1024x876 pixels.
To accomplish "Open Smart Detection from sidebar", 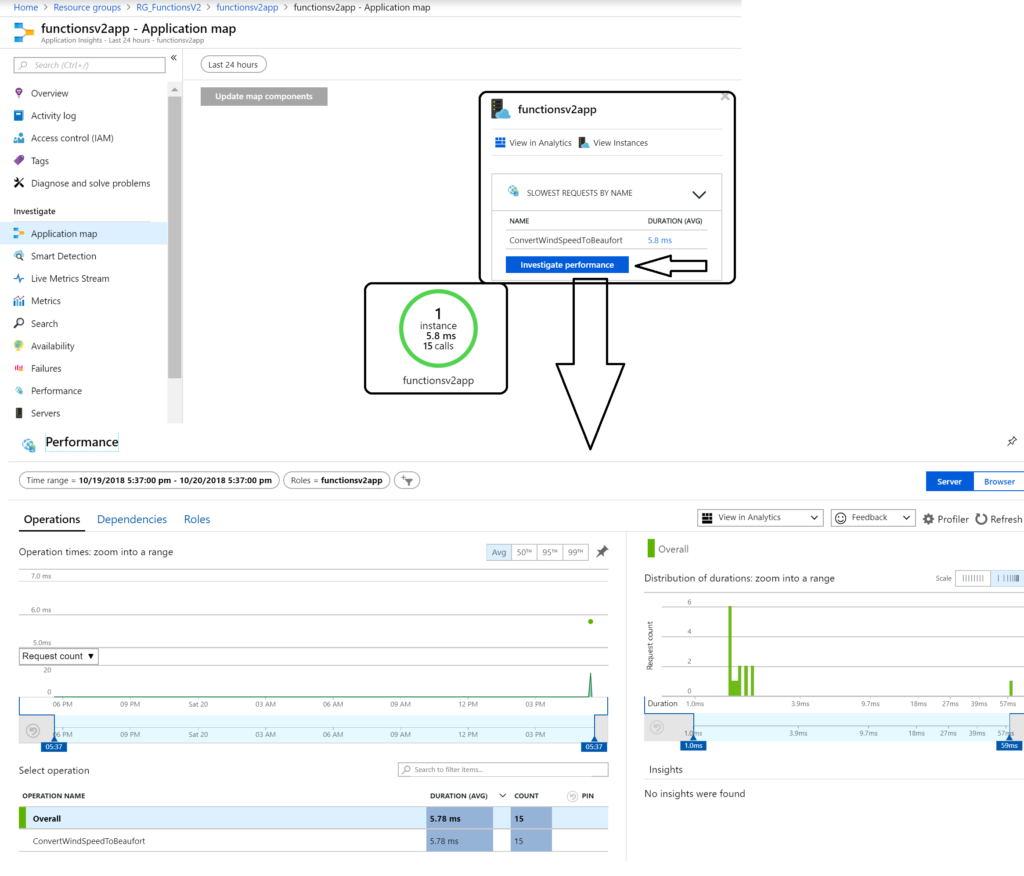I will (x=63, y=256).
